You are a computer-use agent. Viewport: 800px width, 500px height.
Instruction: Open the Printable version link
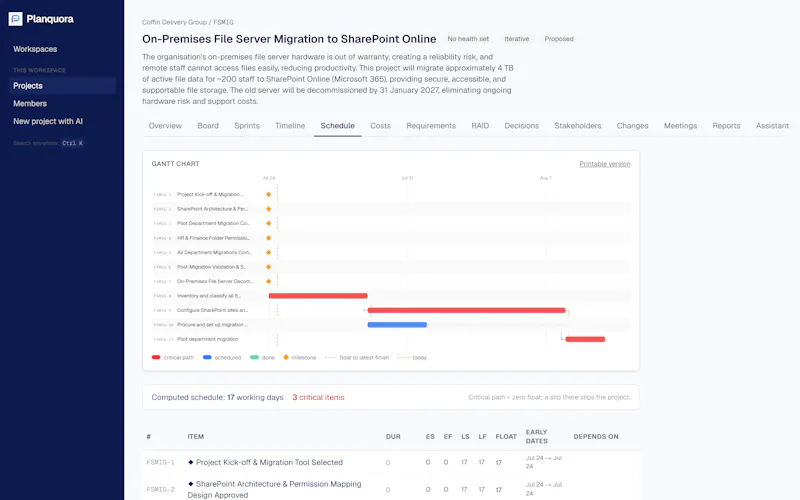(605, 164)
